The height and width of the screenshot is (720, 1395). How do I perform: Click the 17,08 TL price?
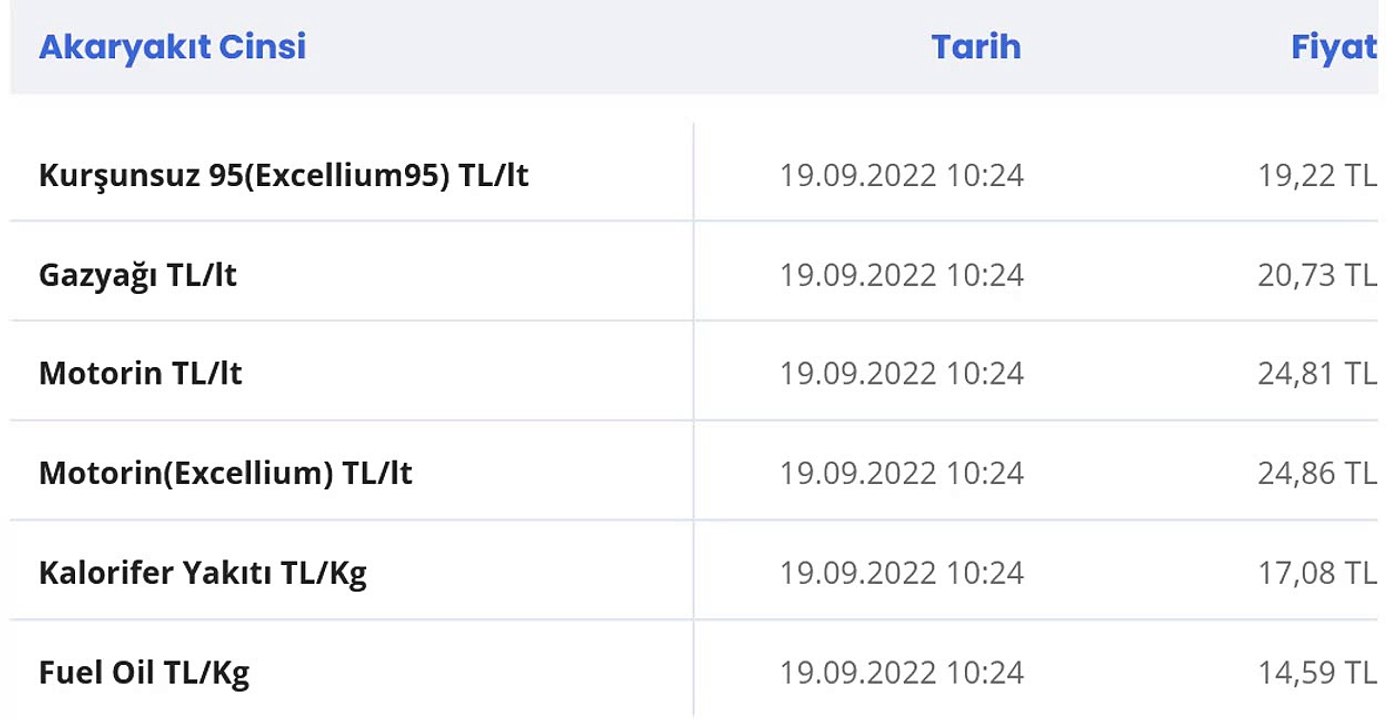1317,572
